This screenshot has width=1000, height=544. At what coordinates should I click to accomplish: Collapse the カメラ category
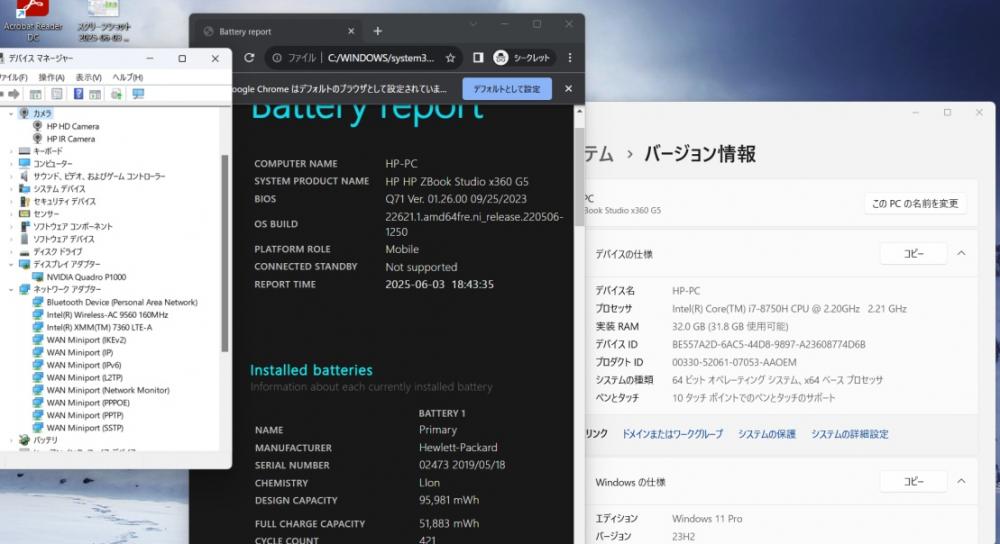click(11, 114)
